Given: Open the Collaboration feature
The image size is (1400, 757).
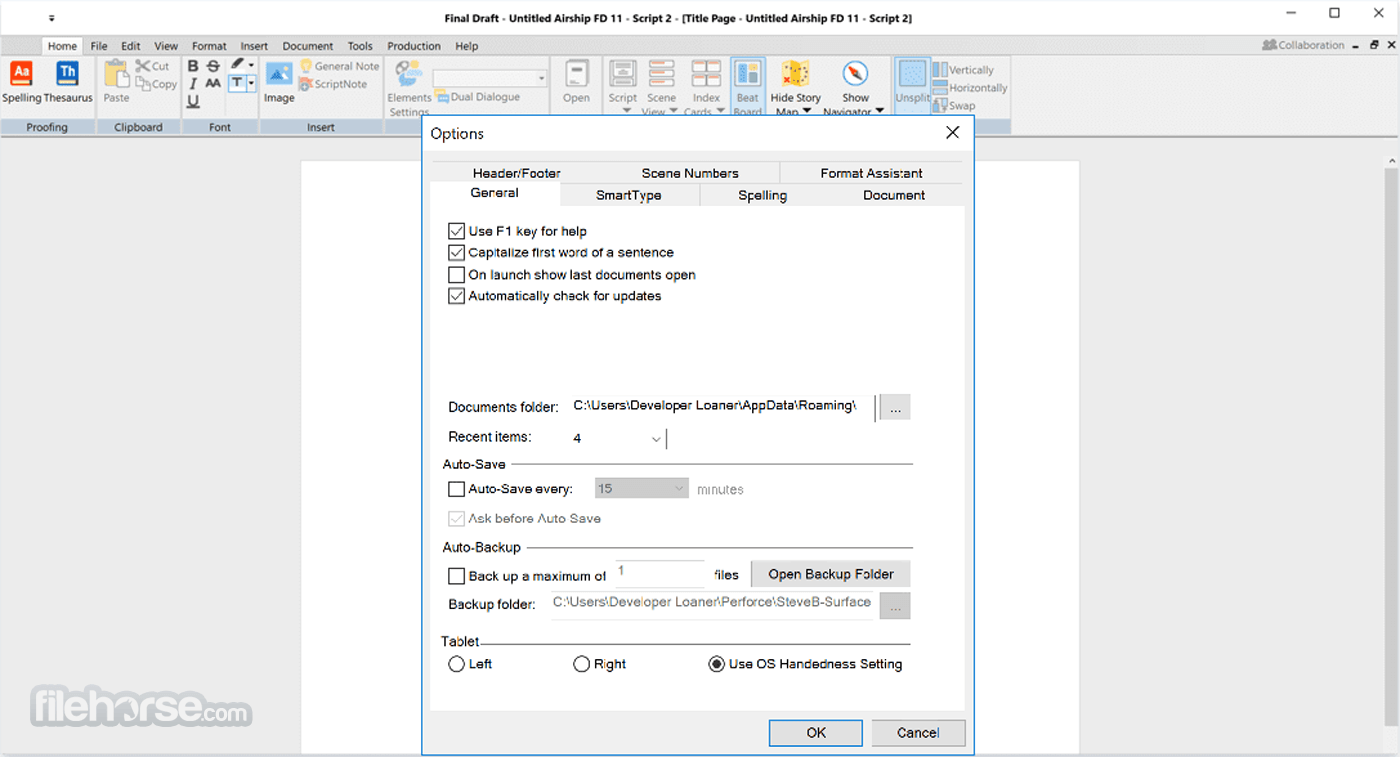Looking at the screenshot, I should [1303, 45].
